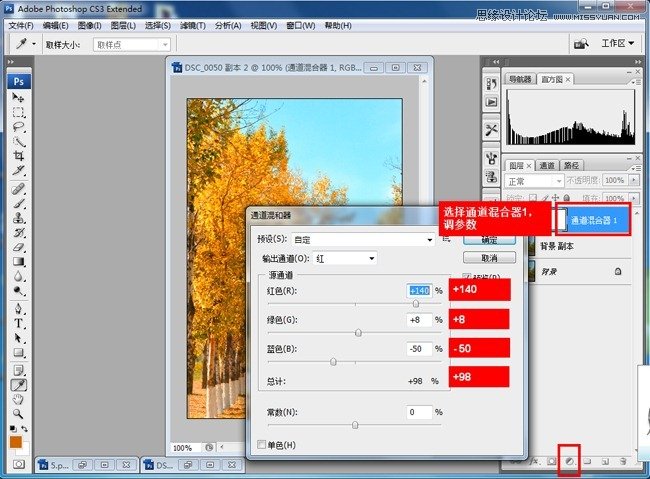Click the Green (绿色) percent input field
This screenshot has width=650, height=479.
point(419,320)
